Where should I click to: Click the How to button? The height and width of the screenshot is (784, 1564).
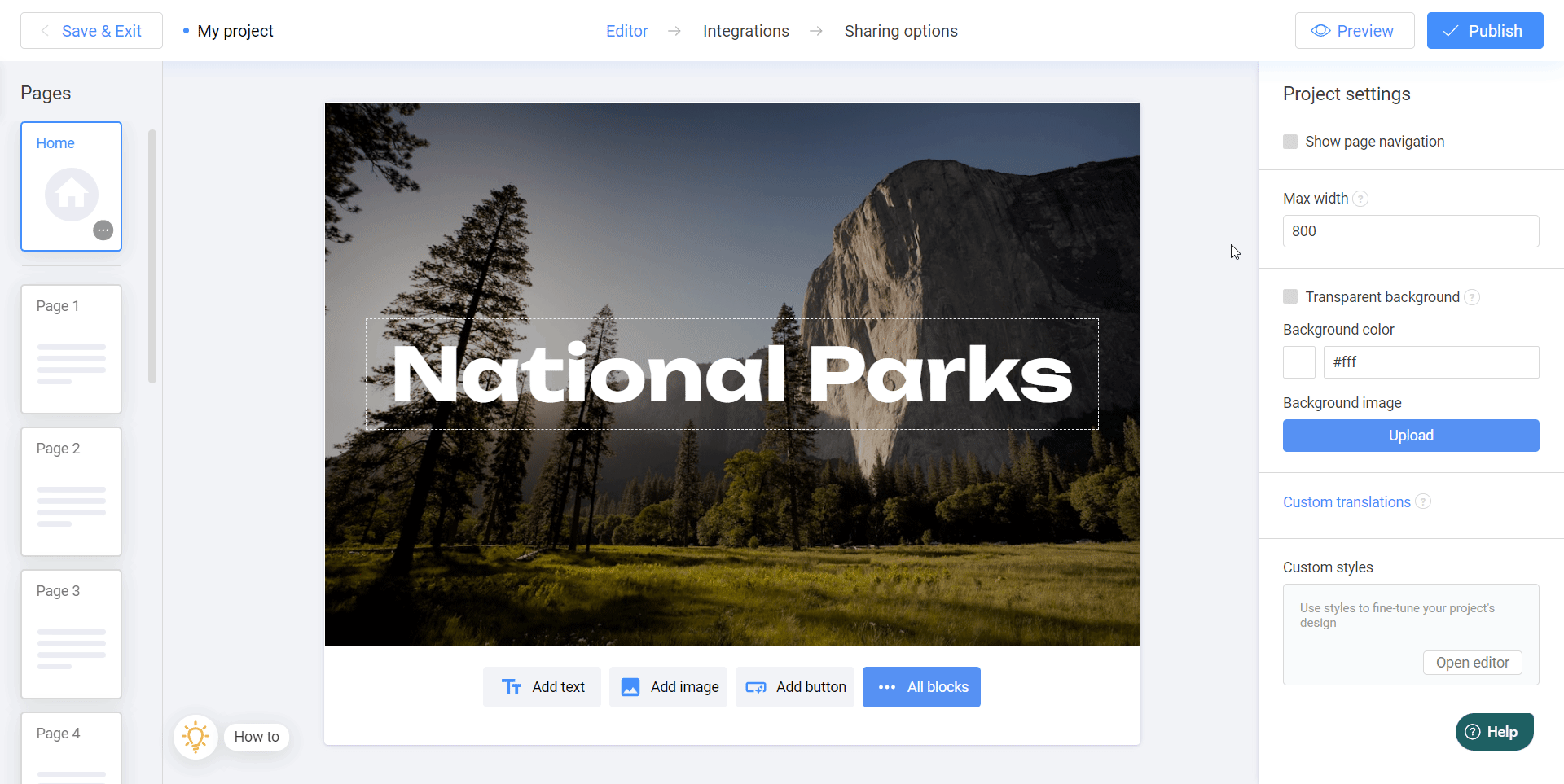(257, 737)
